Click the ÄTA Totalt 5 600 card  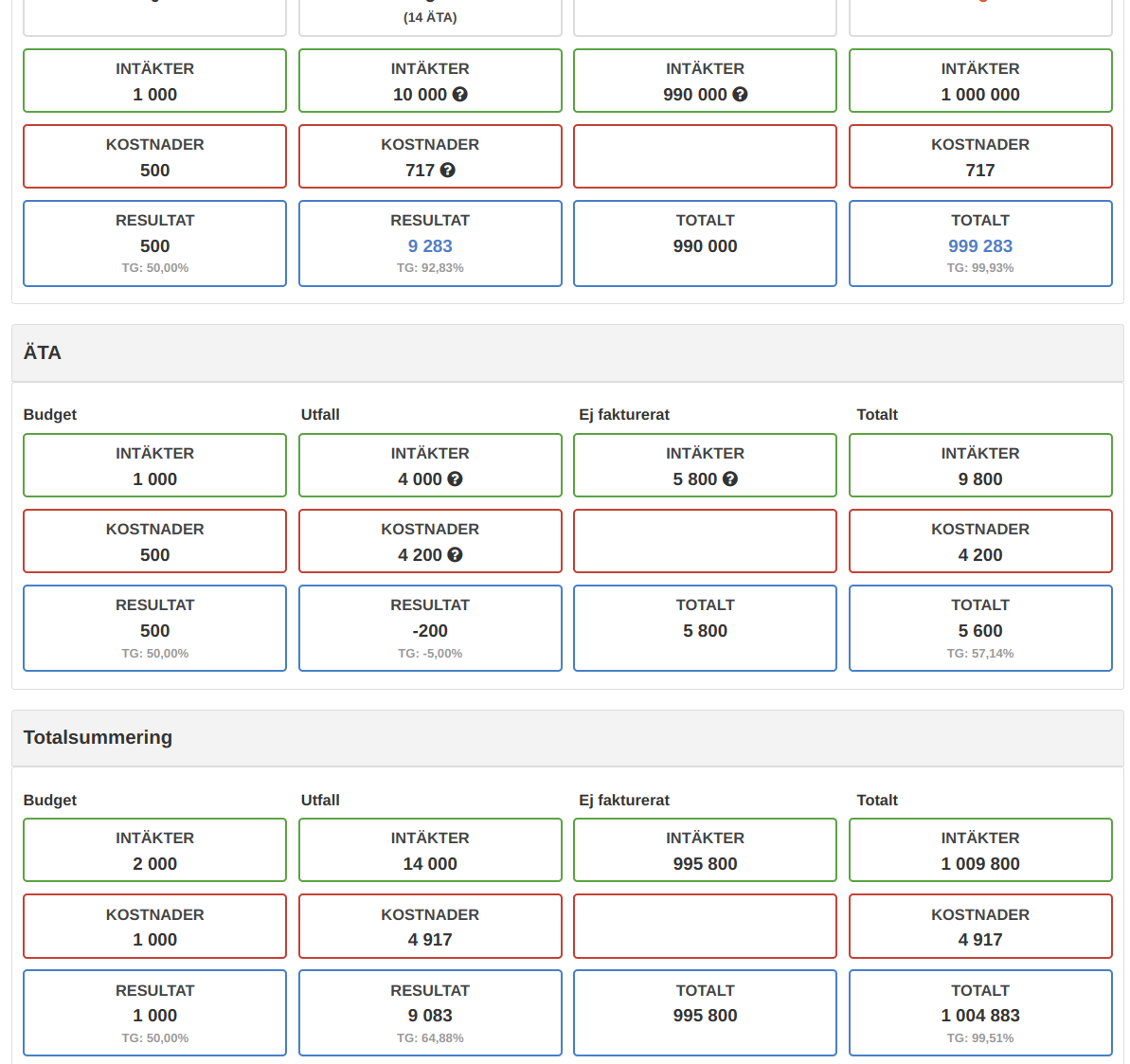click(980, 628)
